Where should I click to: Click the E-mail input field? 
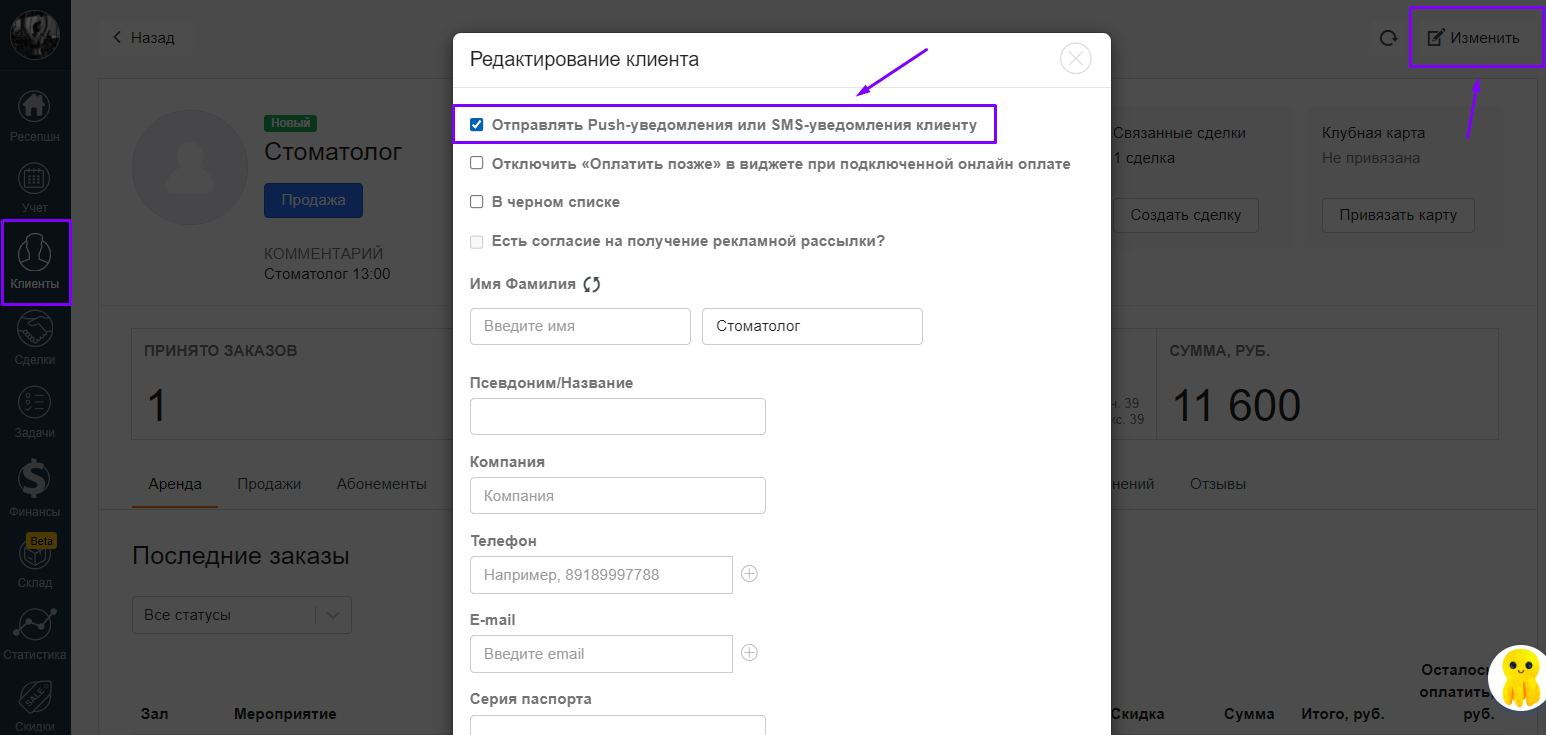601,654
